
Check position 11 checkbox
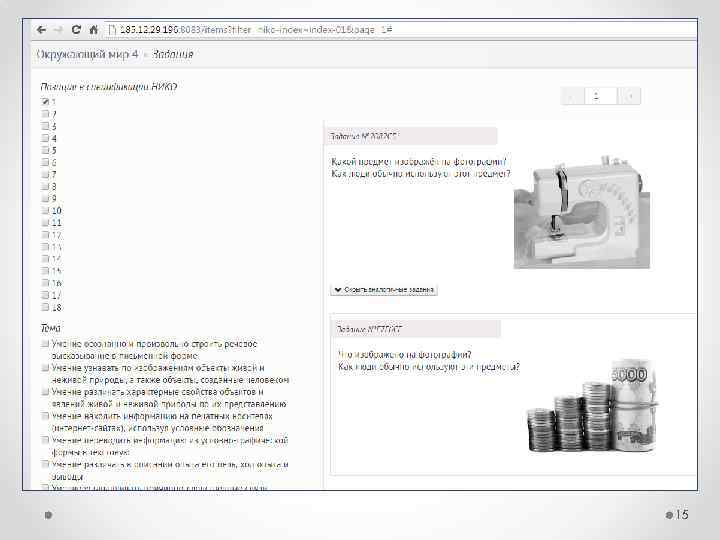click(x=45, y=222)
